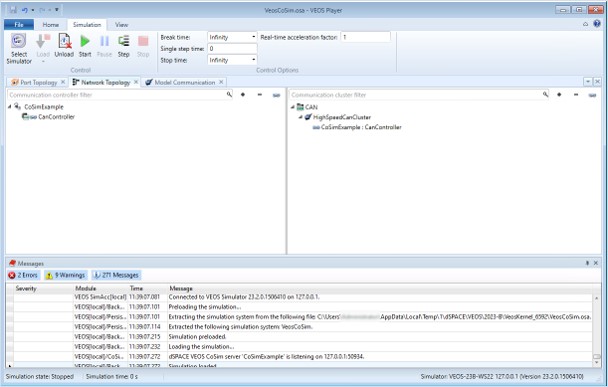
Task: Click the Undo icon in the title bar
Action: click(x=25, y=10)
